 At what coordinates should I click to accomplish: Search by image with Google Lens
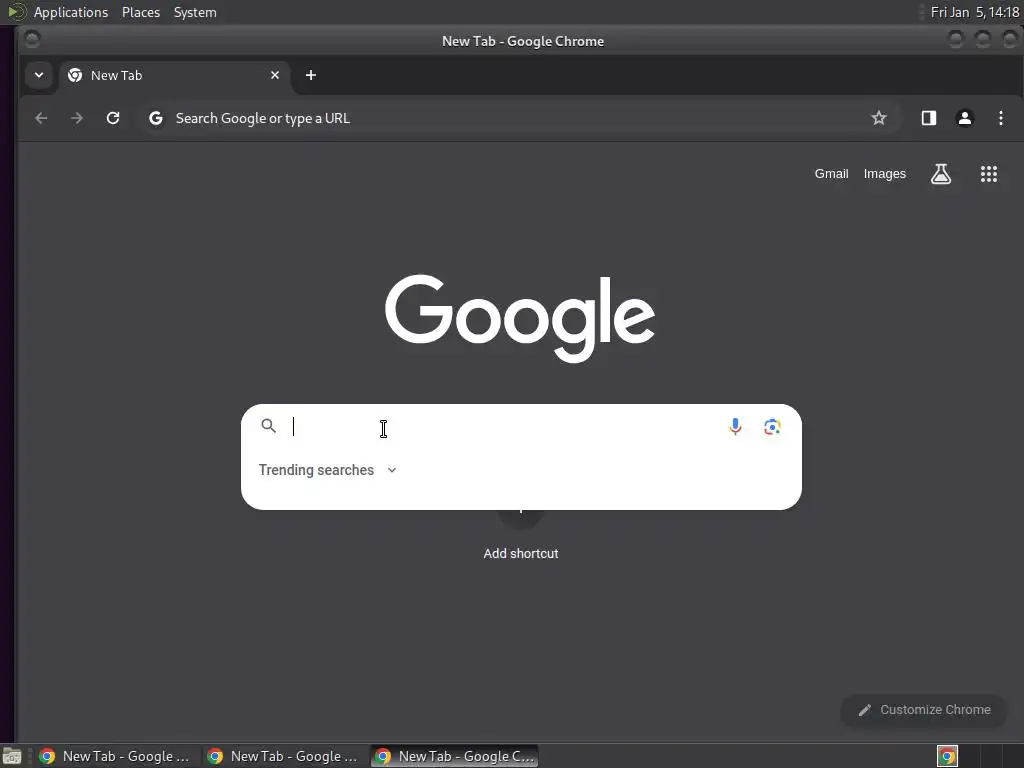click(772, 426)
